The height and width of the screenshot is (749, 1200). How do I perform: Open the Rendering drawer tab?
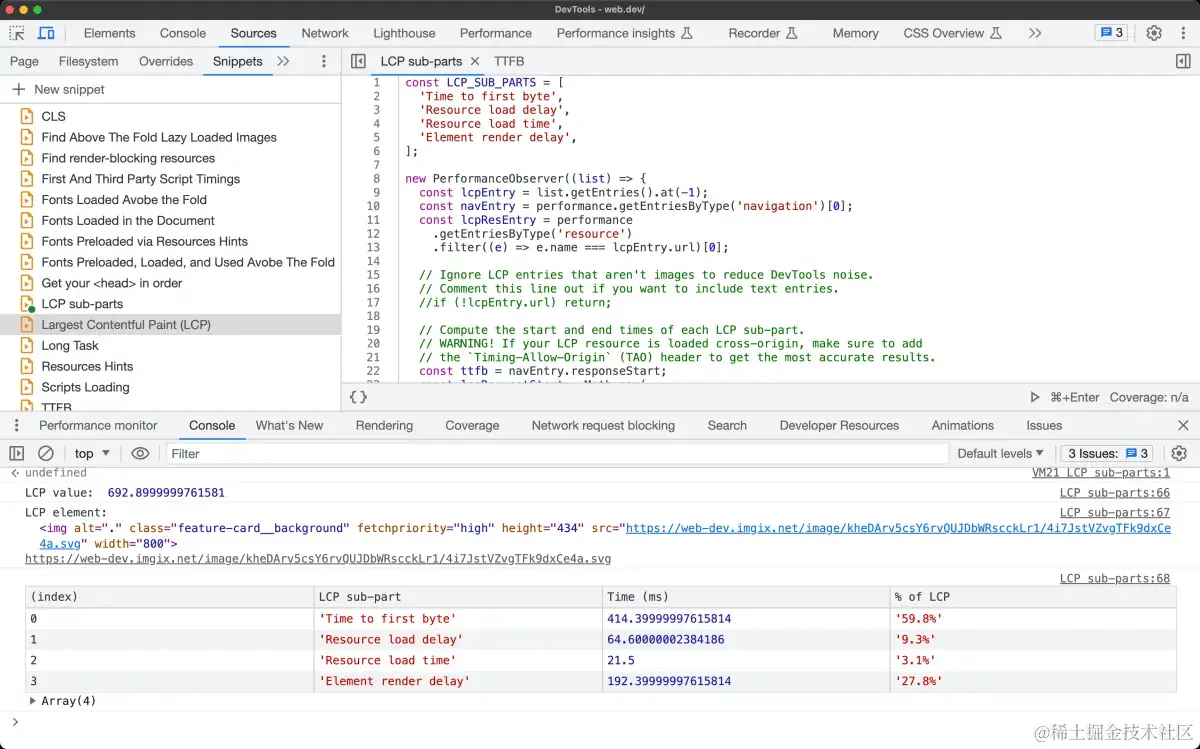tap(384, 425)
